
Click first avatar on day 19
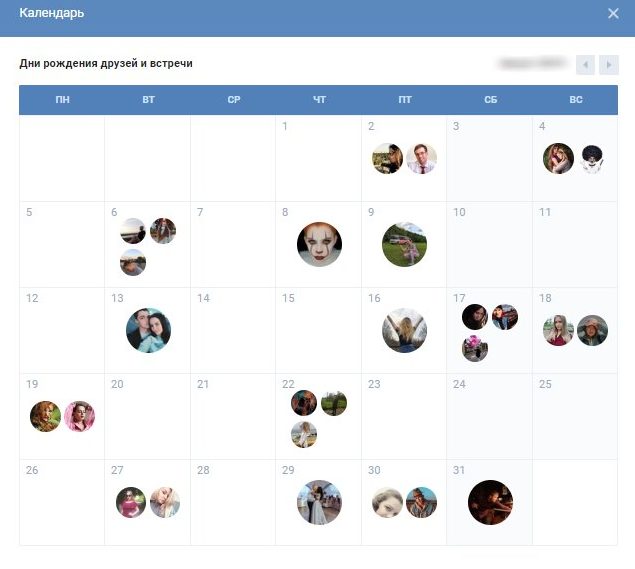[45, 416]
